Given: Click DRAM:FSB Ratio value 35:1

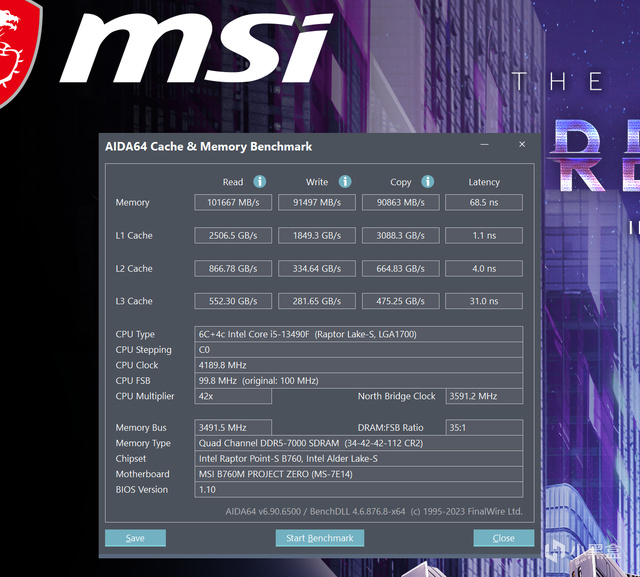Looking at the screenshot, I should 484,428.
